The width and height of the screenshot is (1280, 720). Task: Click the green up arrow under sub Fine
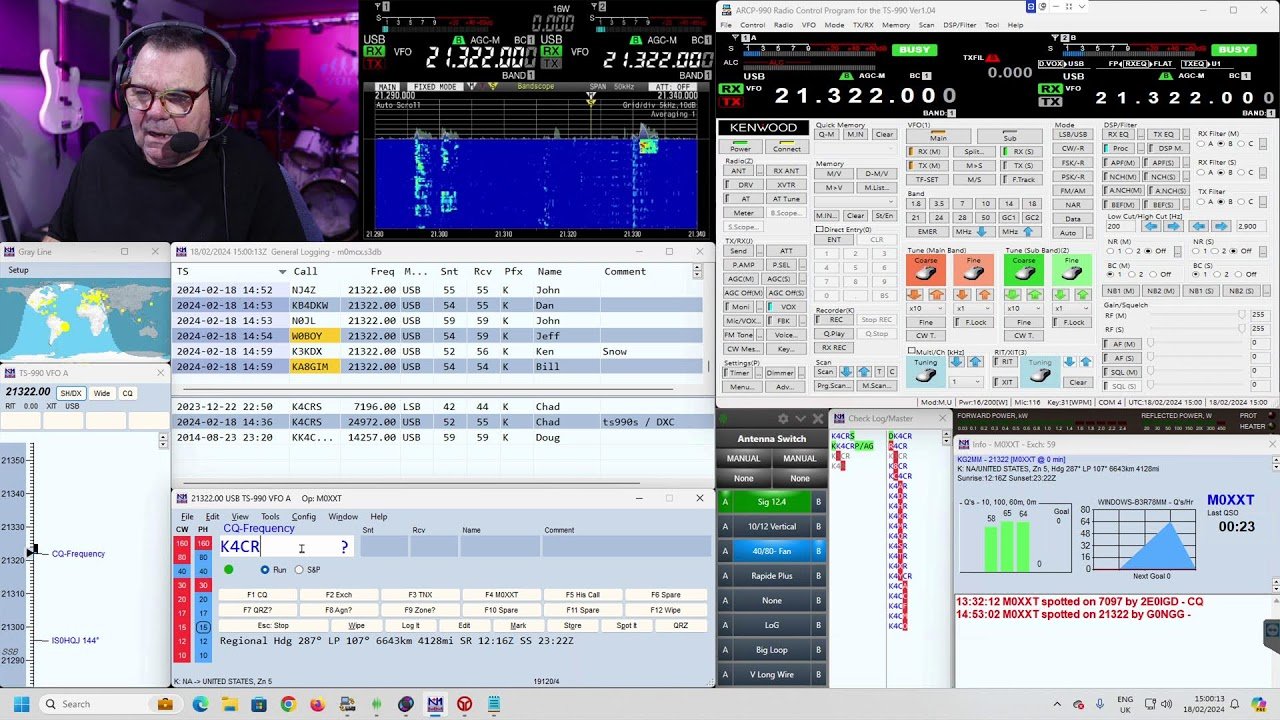(1082, 294)
